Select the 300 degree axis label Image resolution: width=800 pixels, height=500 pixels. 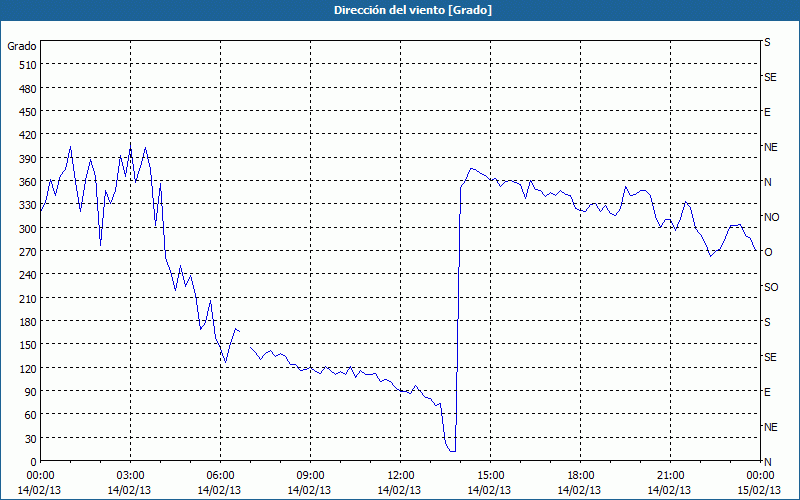click(x=28, y=229)
